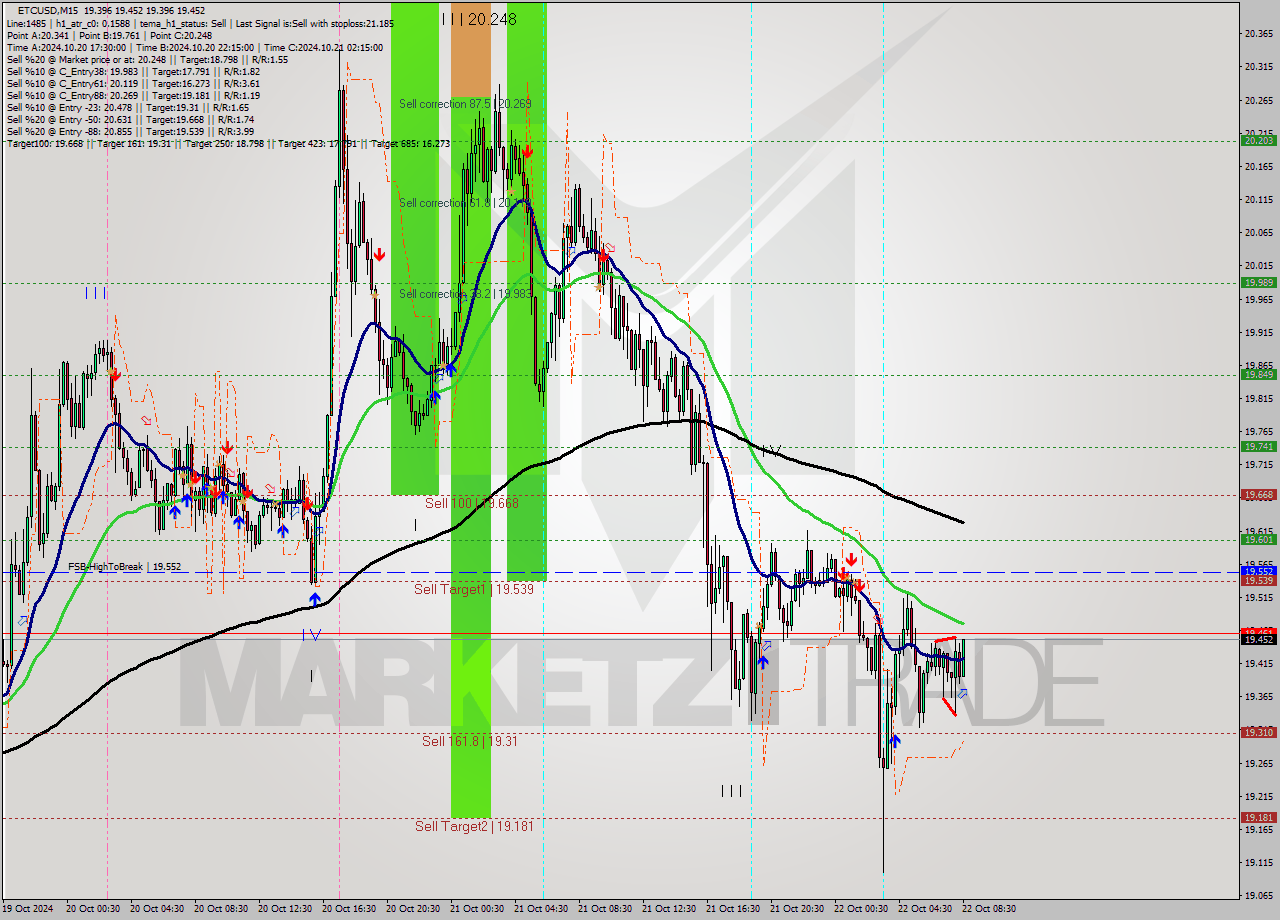Select the 'Sell Target2 | 19.181' label
Viewport: 1280px width, 920px height.
[x=474, y=826]
